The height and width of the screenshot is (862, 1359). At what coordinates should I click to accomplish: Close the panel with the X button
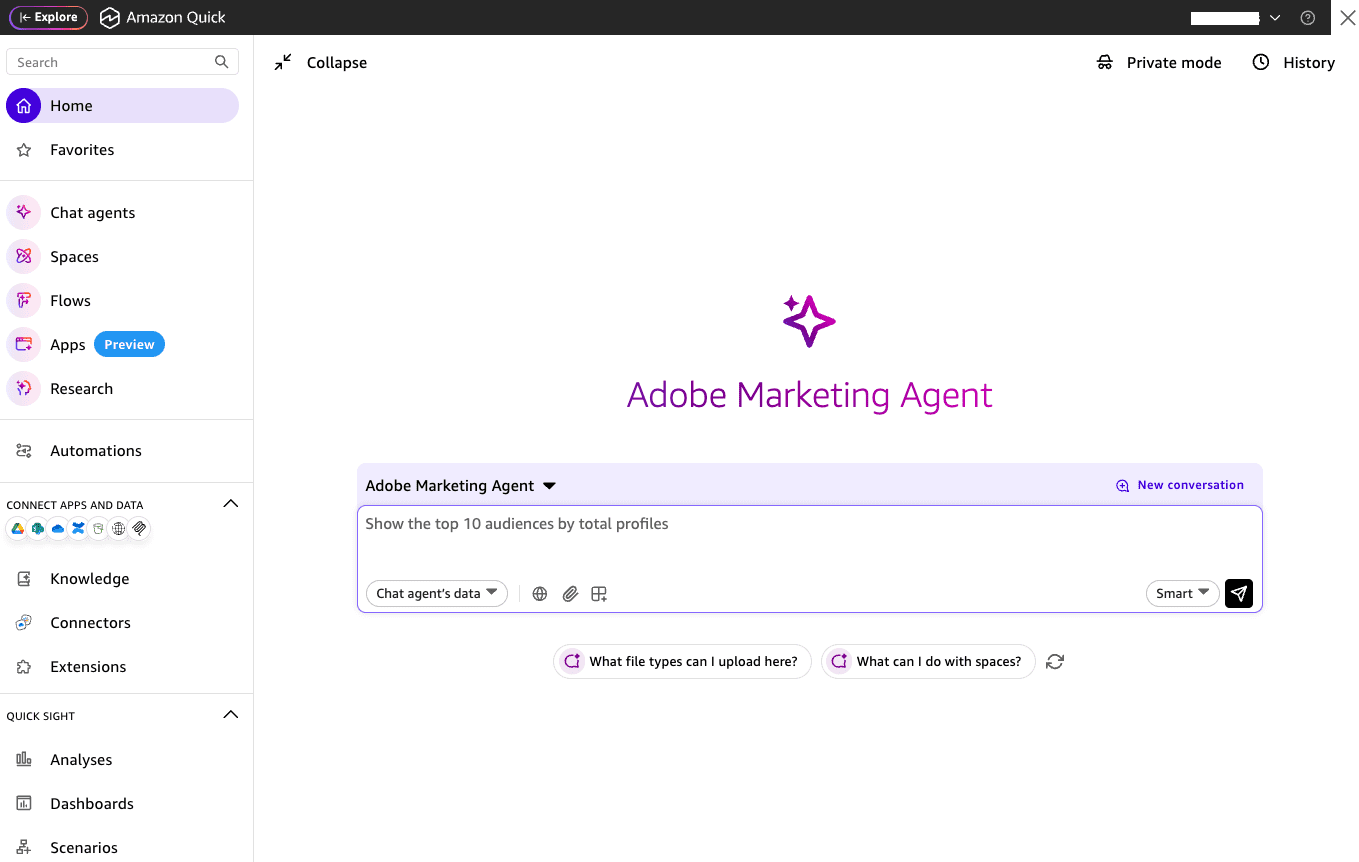1347,18
